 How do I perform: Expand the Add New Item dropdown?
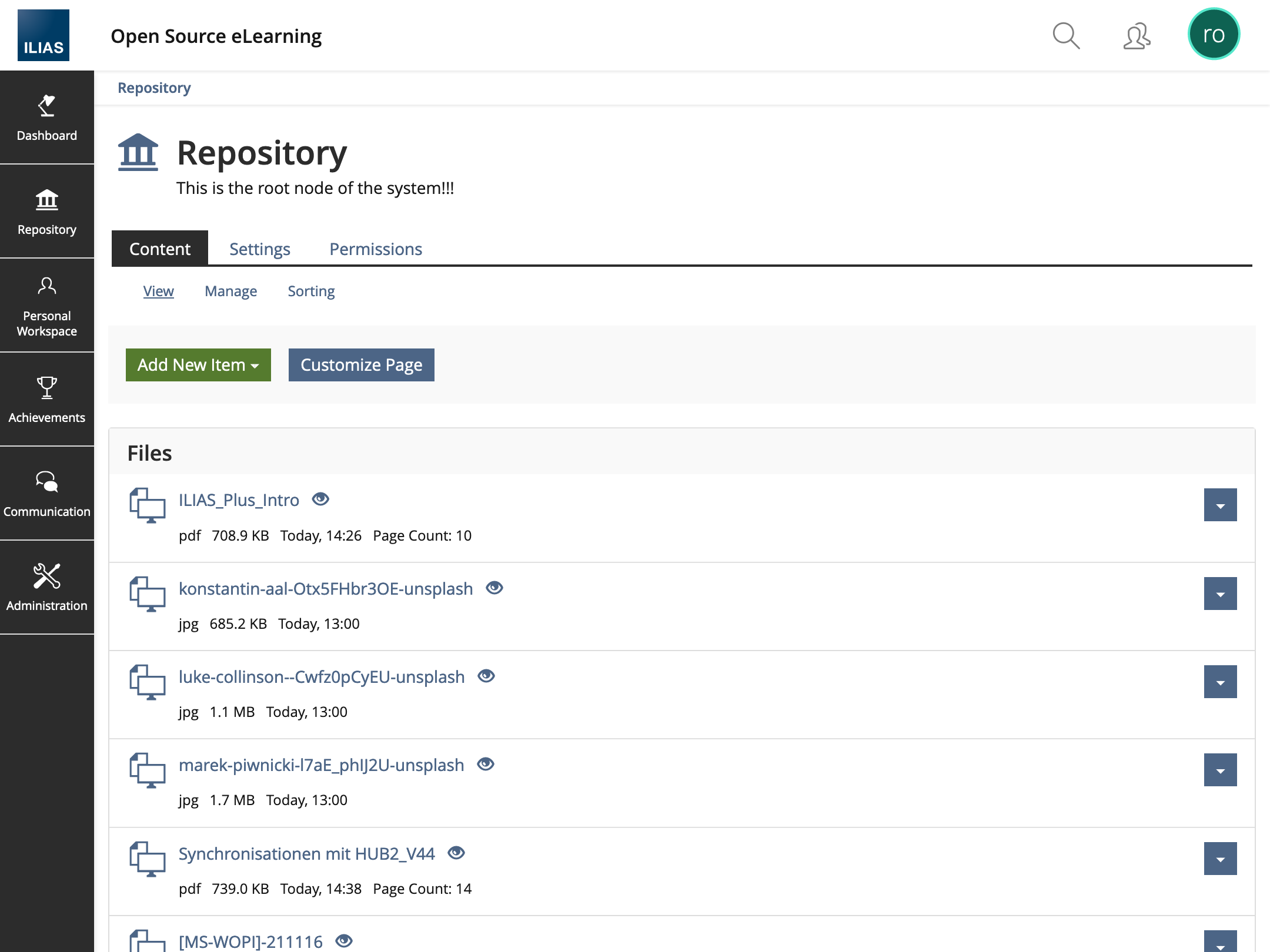pyautogui.click(x=198, y=365)
